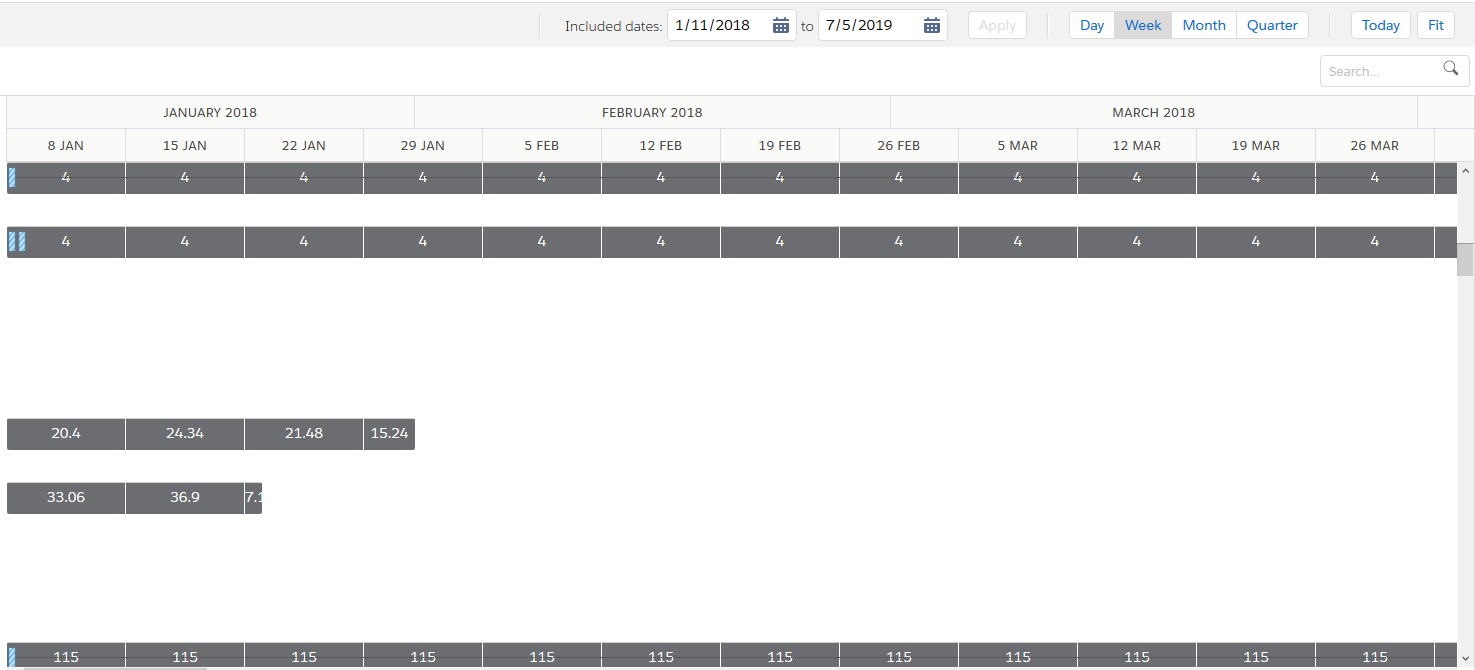This screenshot has width=1475, height=670.
Task: Open the start date calendar picker
Action: 781,26
